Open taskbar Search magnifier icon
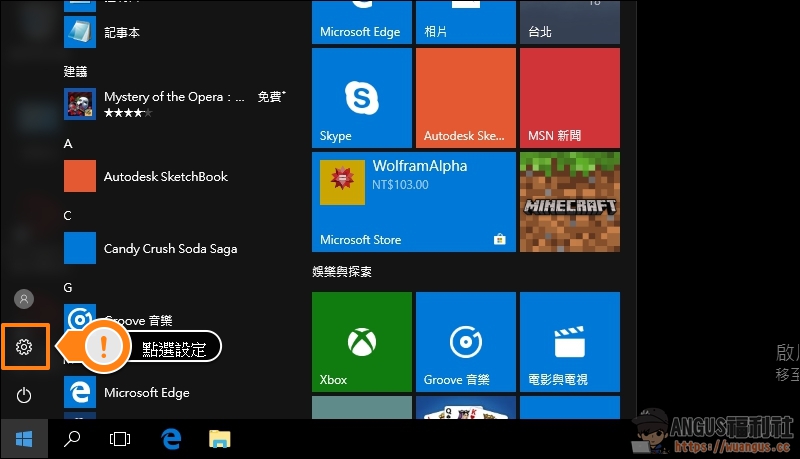 (x=72, y=438)
